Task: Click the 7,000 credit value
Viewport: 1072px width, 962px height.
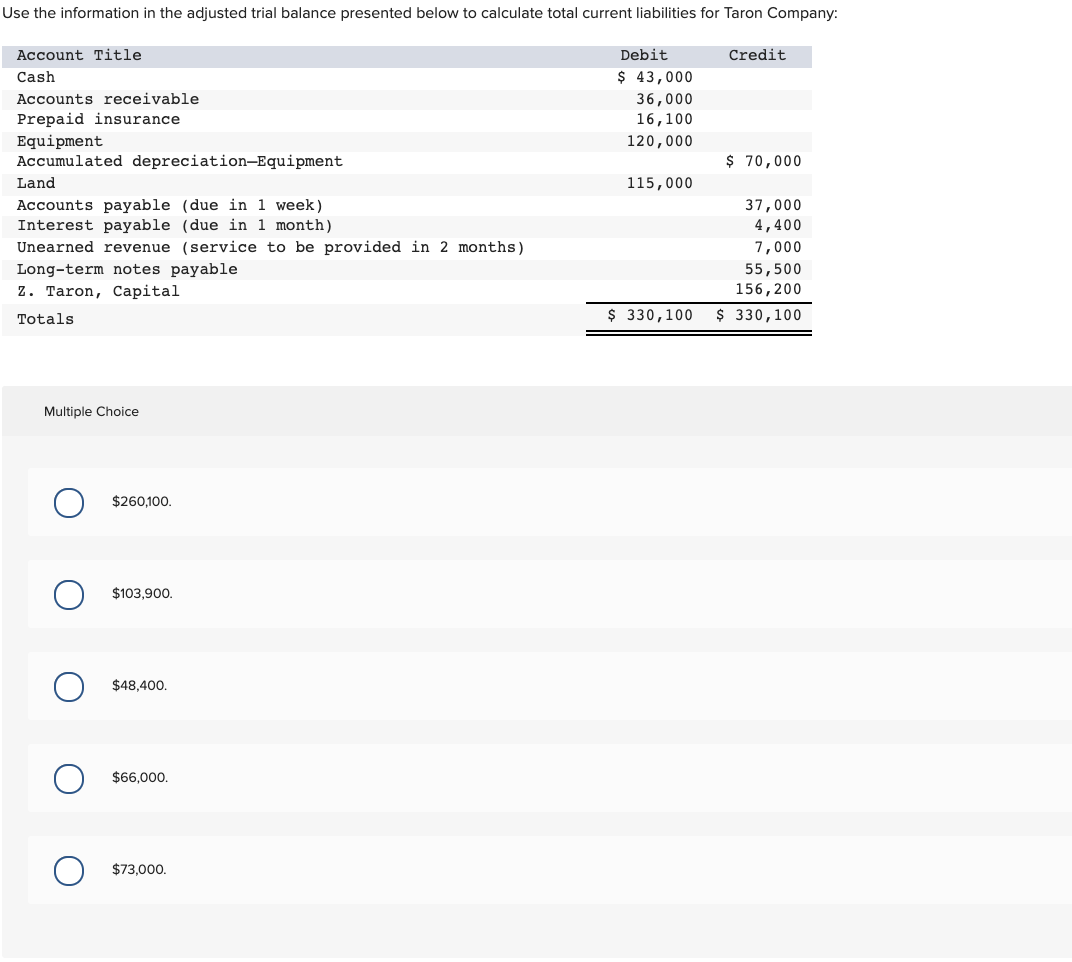Action: pyautogui.click(x=778, y=248)
